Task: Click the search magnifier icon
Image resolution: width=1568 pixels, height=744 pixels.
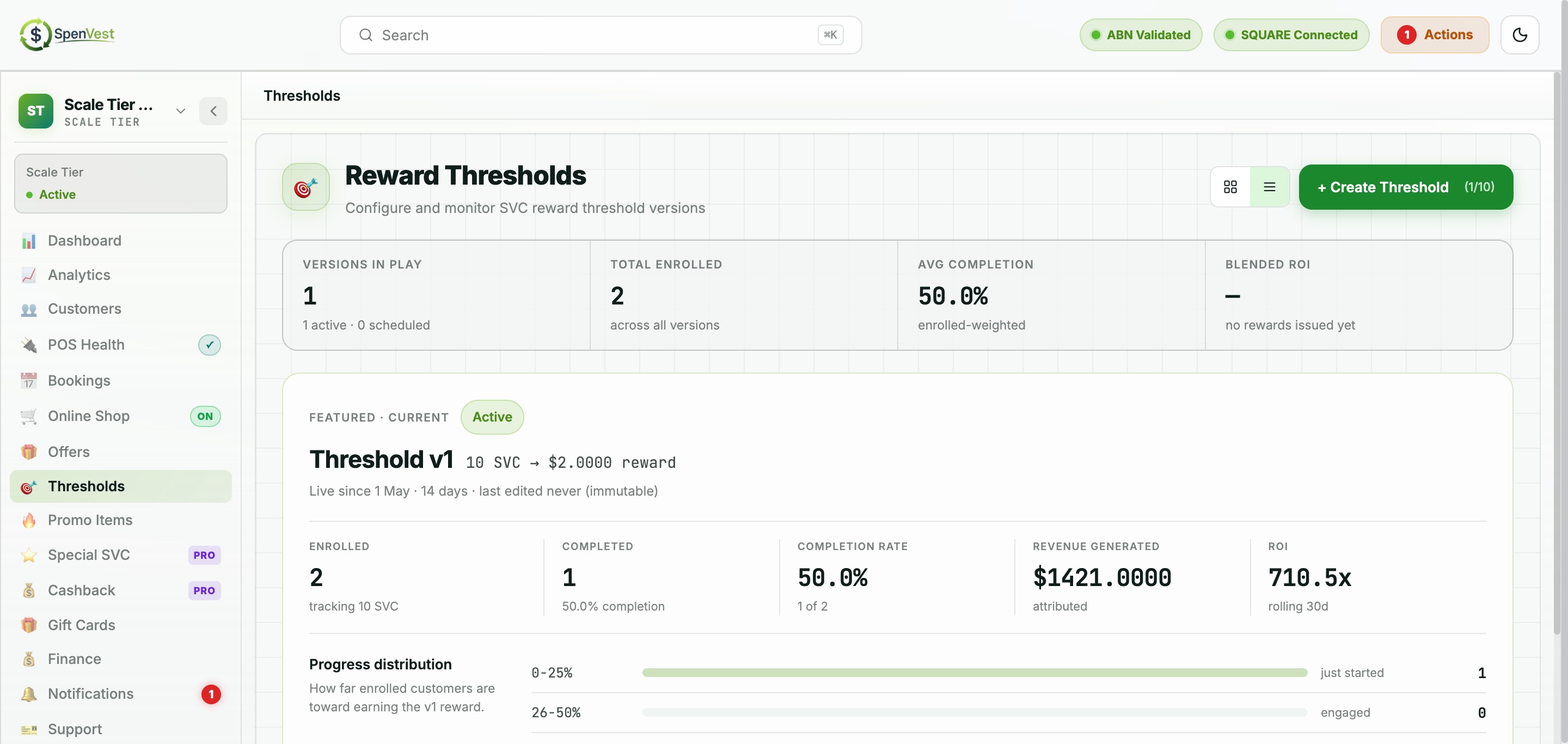Action: click(365, 35)
